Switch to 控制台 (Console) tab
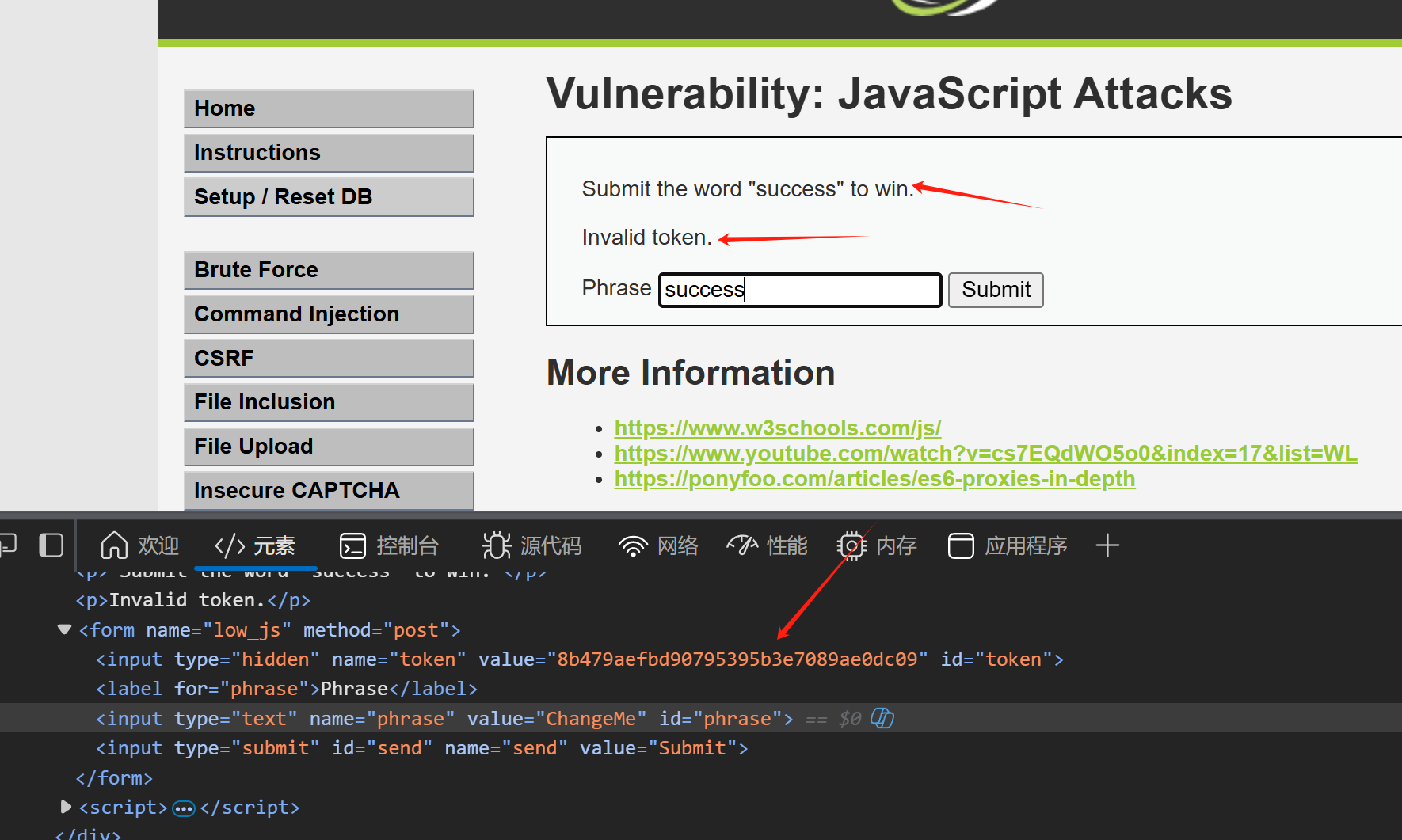This screenshot has height=840, width=1402. point(389,545)
